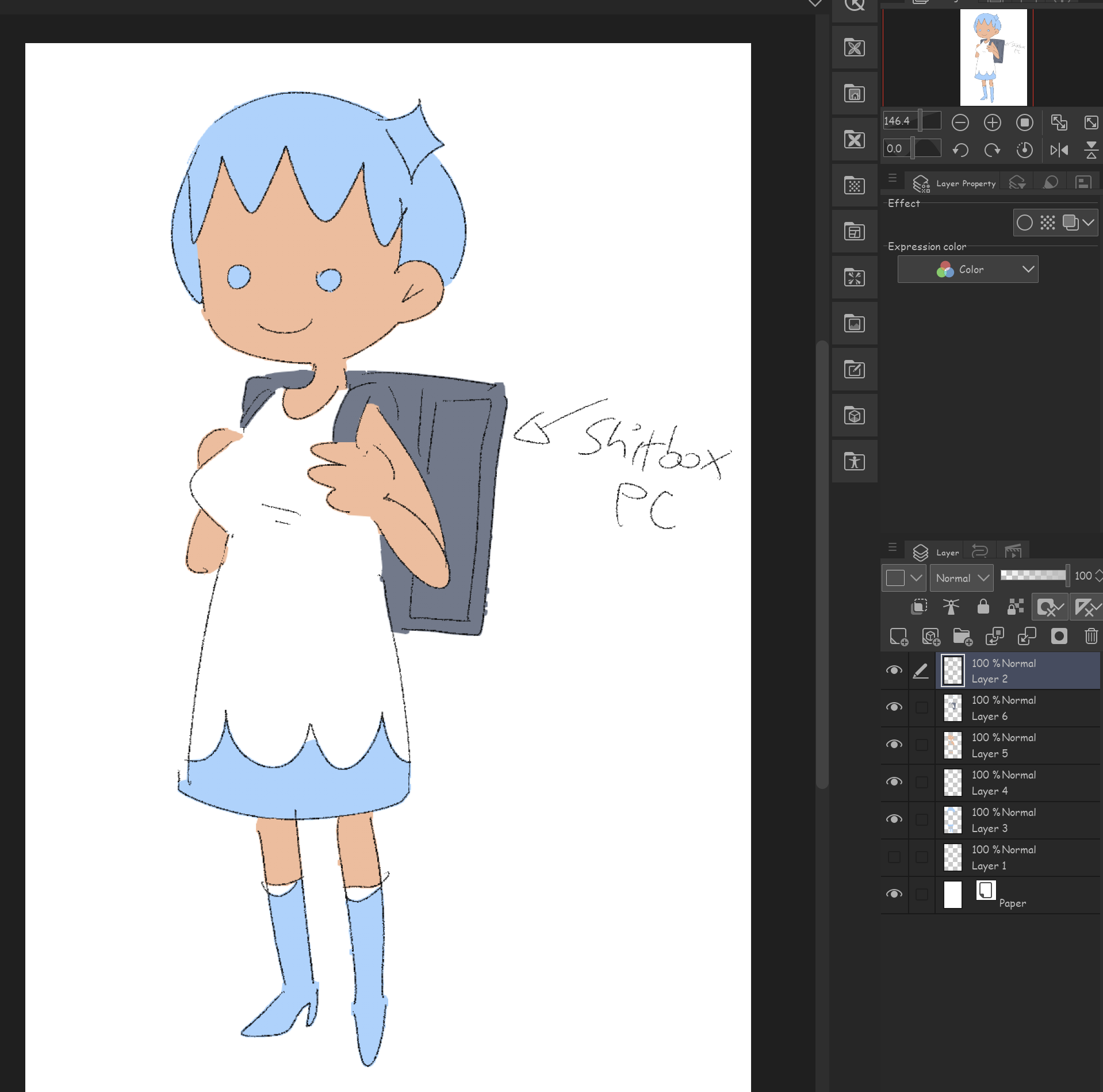This screenshot has width=1103, height=1092.
Task: Create a new raster layer
Action: (x=898, y=637)
